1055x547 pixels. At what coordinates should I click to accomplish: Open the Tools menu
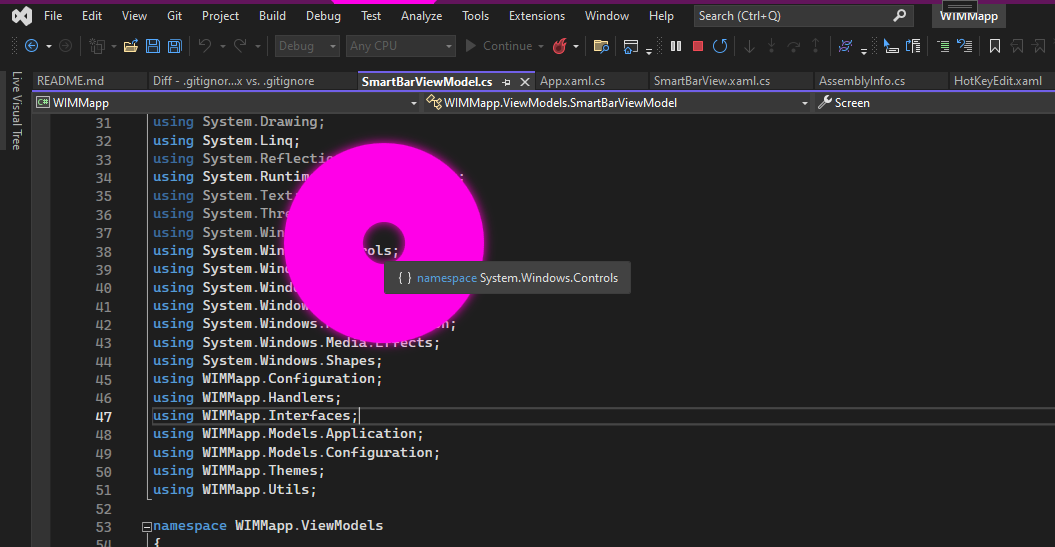pos(475,15)
